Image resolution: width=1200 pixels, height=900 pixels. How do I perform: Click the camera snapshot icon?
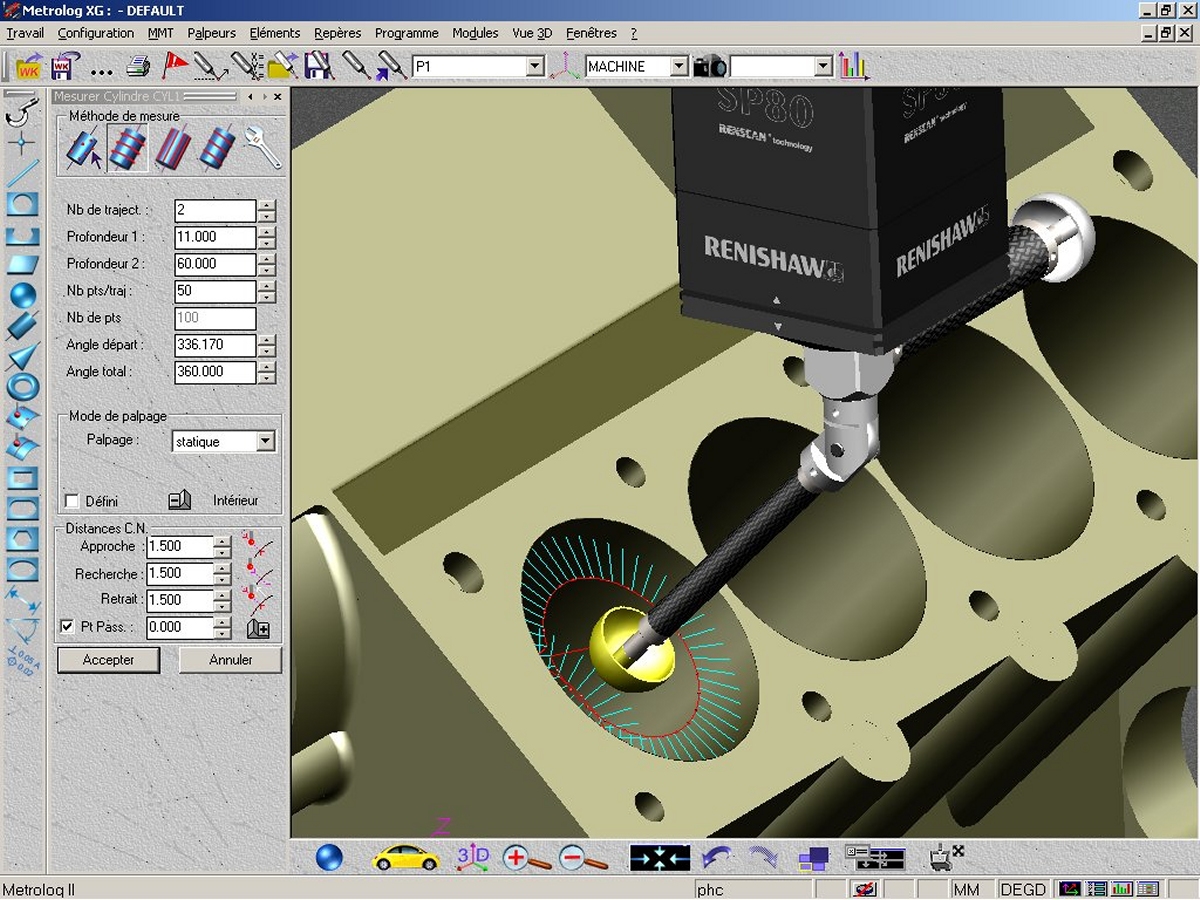(x=710, y=67)
